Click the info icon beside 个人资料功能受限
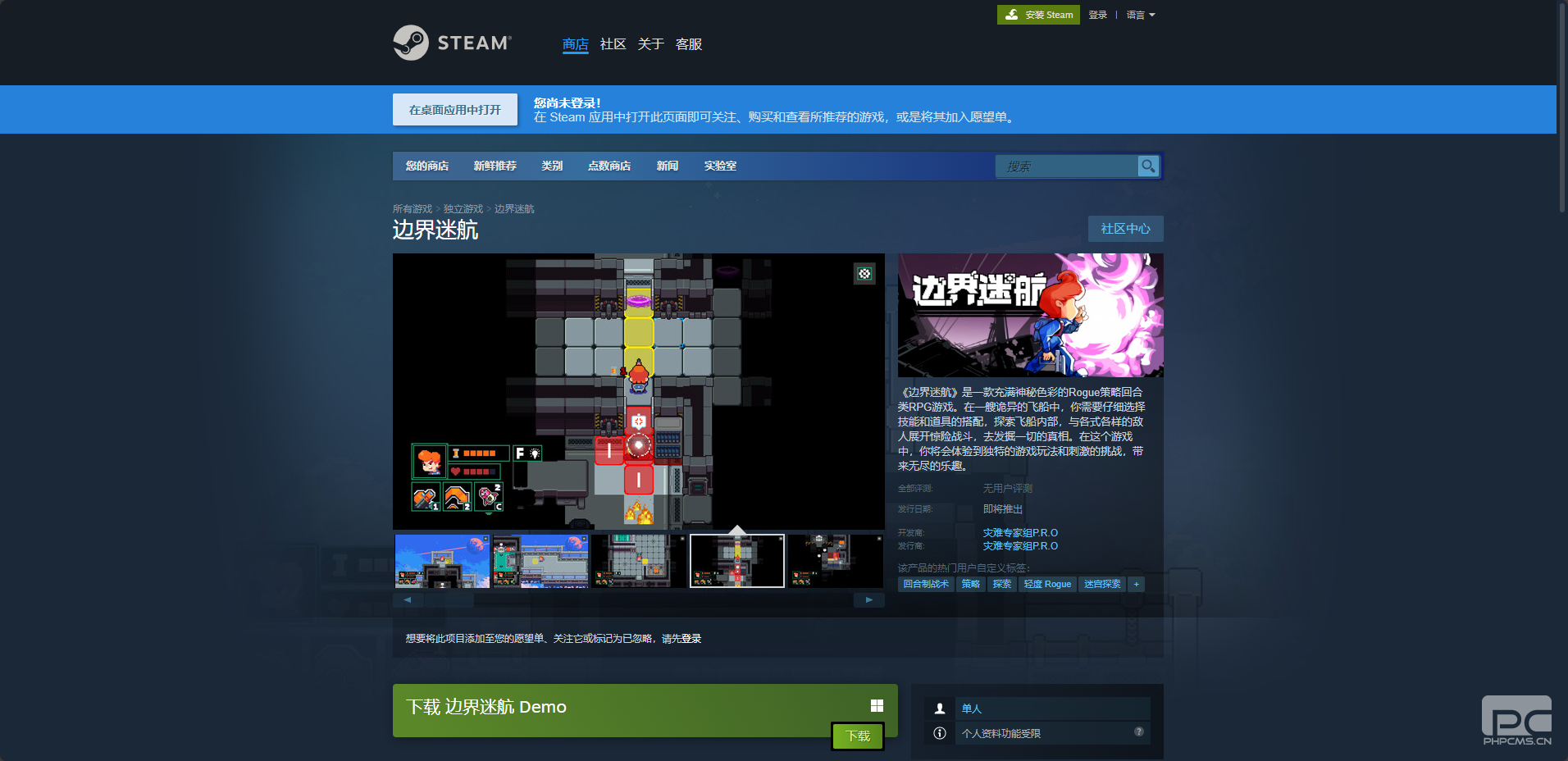1568x761 pixels. click(940, 733)
